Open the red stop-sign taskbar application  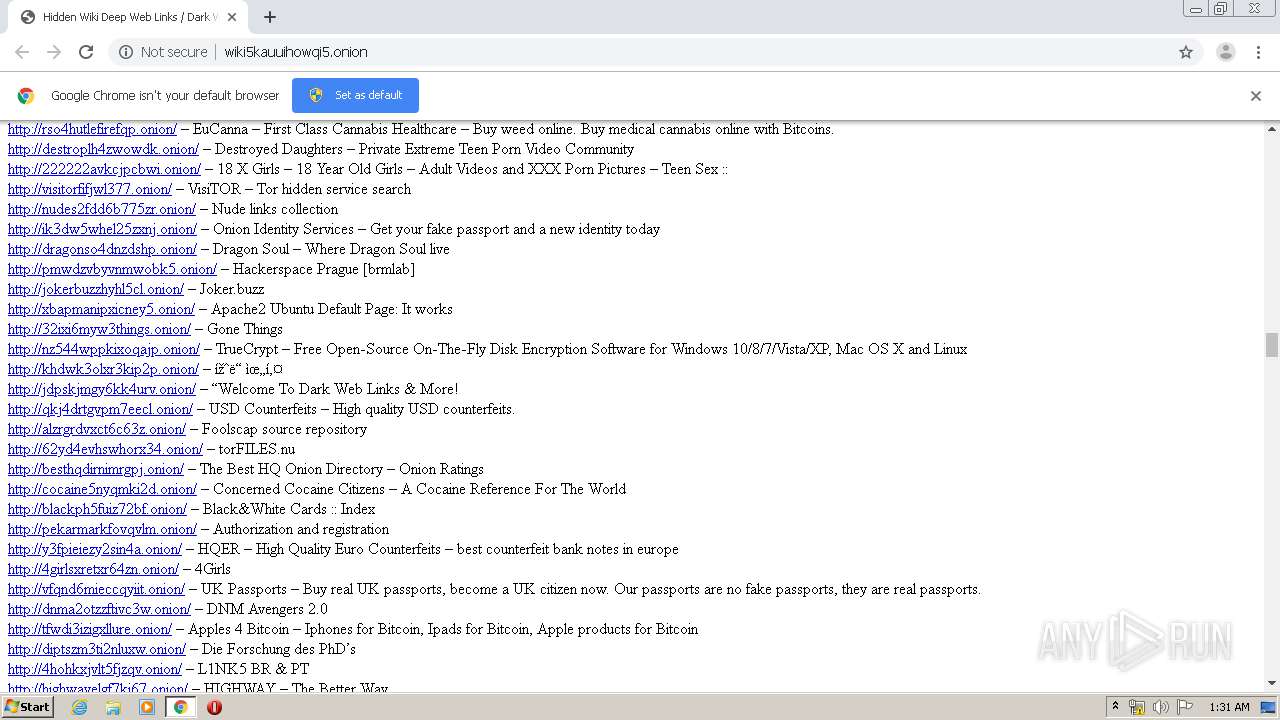214,707
